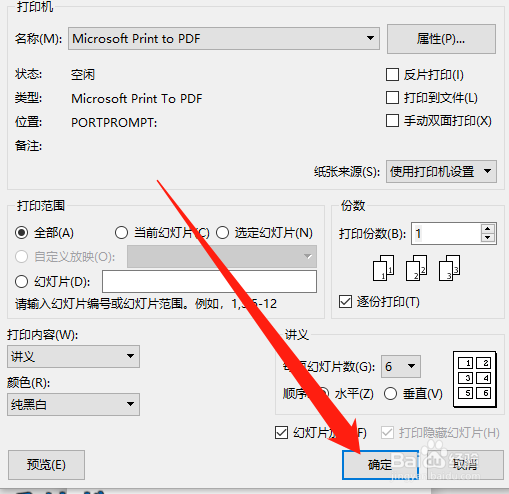Open the 纸张来源(S) paper source dropdown
This screenshot has width=509, height=494.
point(441,172)
